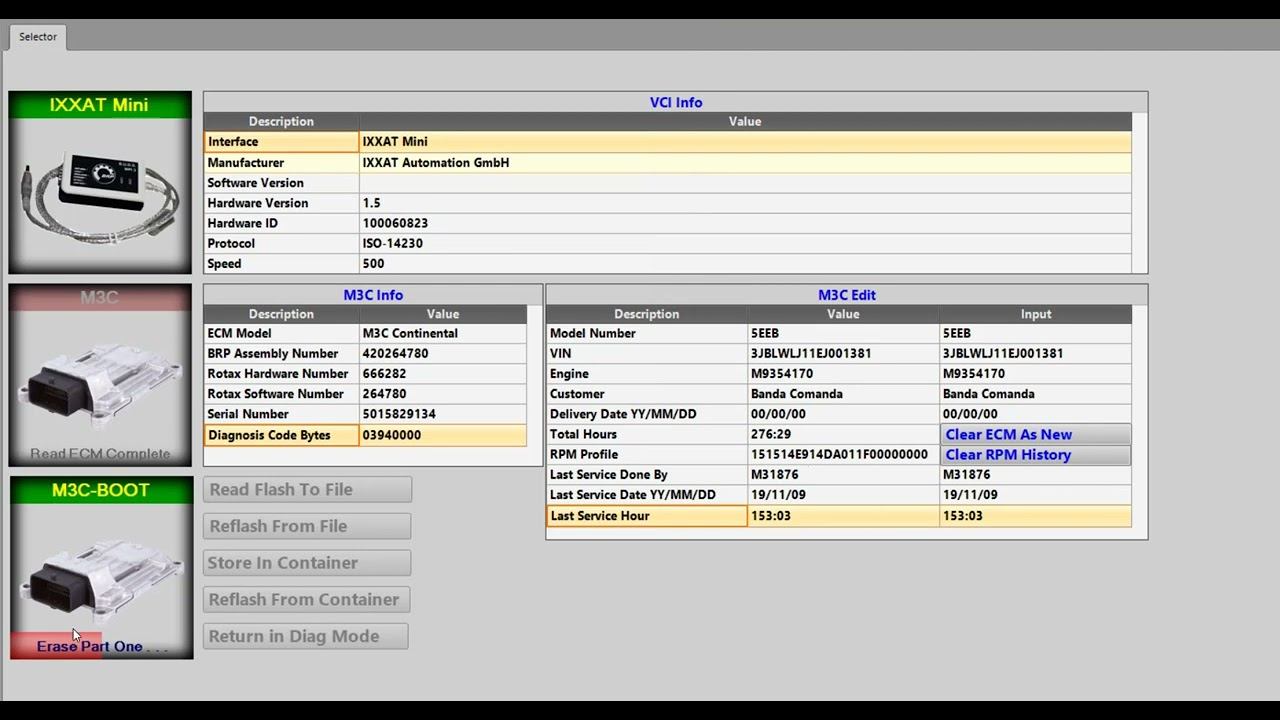This screenshot has width=1280, height=720.
Task: Edit the Last Service Done By input
Action: tap(1035, 475)
